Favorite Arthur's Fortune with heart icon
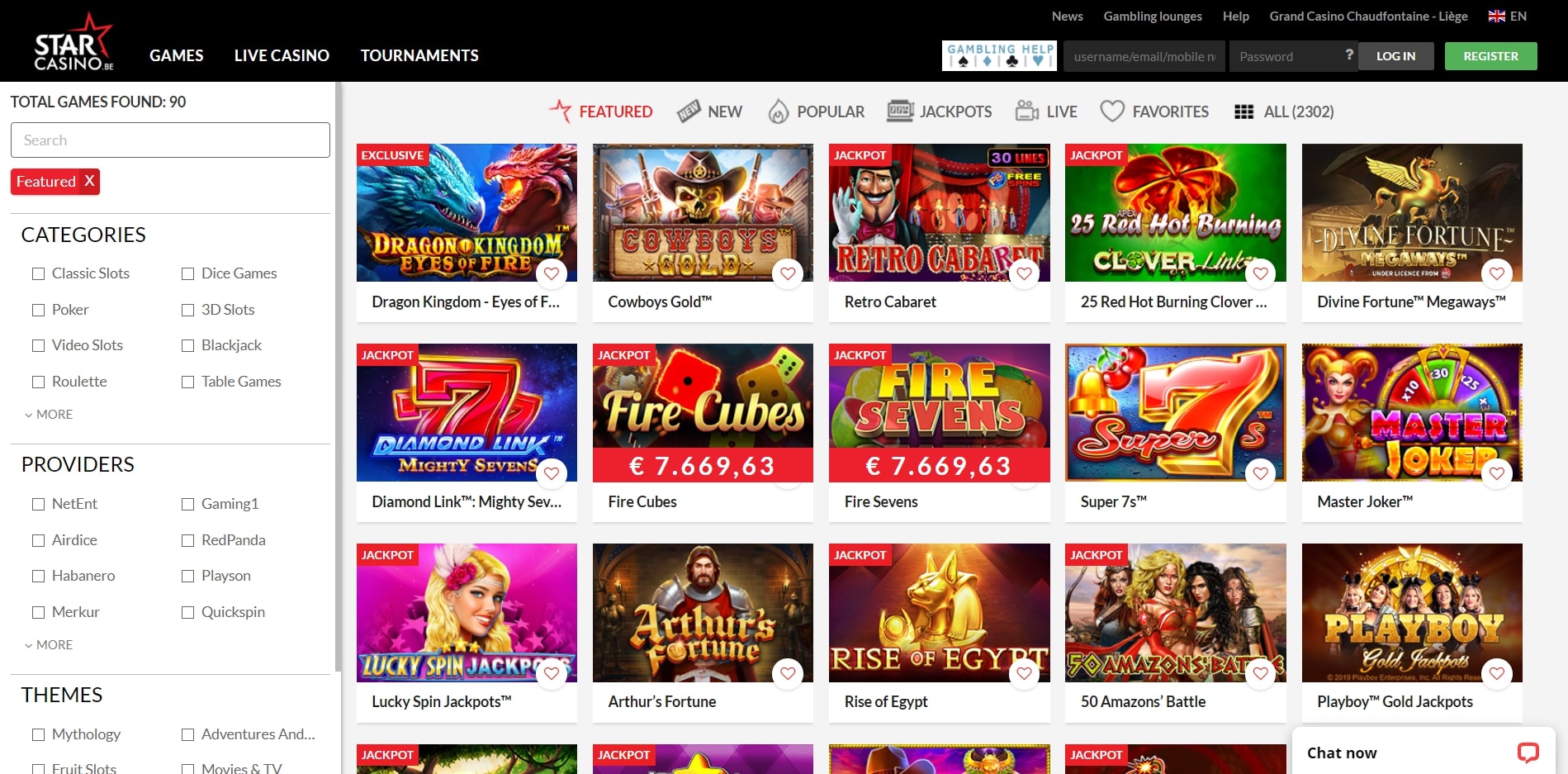 click(788, 673)
